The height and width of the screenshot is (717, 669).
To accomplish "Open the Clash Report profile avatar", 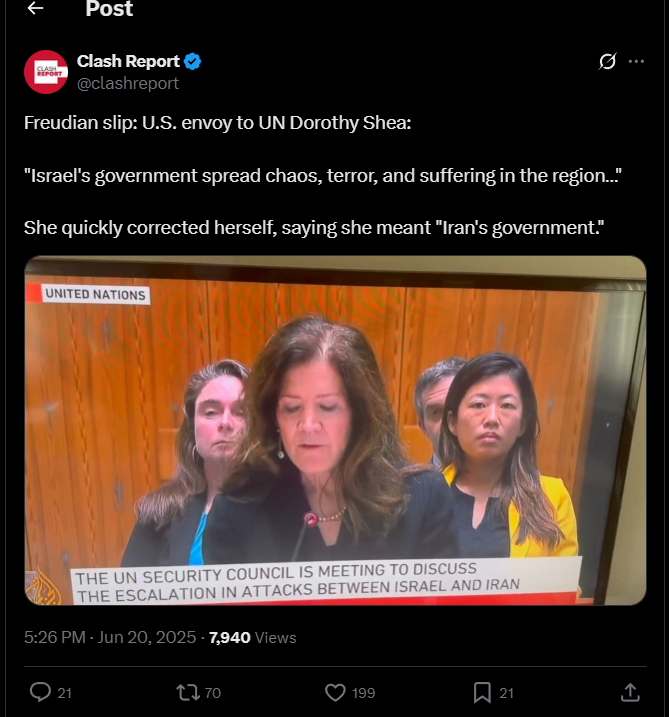I will [46, 72].
